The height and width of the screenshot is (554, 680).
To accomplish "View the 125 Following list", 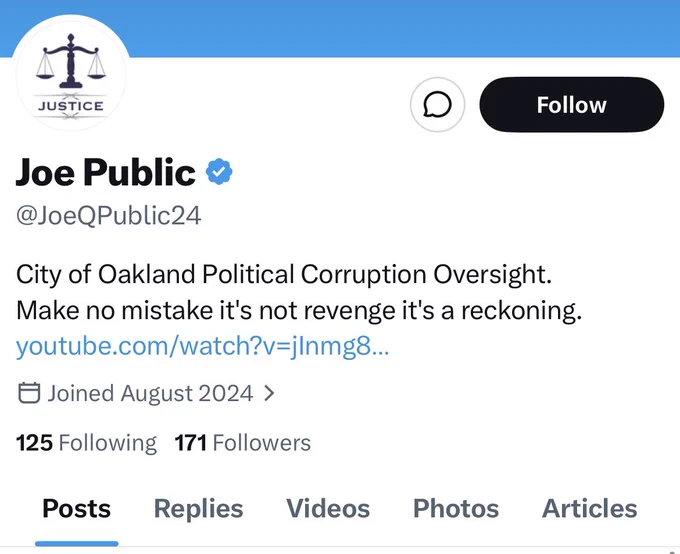I will tap(86, 443).
